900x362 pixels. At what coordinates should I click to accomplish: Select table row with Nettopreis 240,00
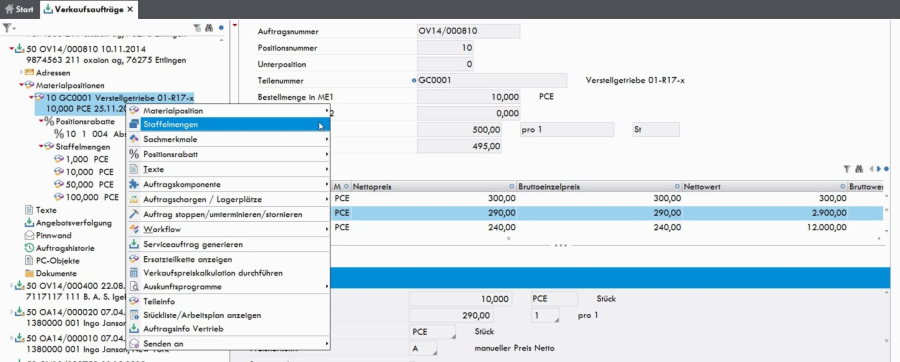coord(607,227)
